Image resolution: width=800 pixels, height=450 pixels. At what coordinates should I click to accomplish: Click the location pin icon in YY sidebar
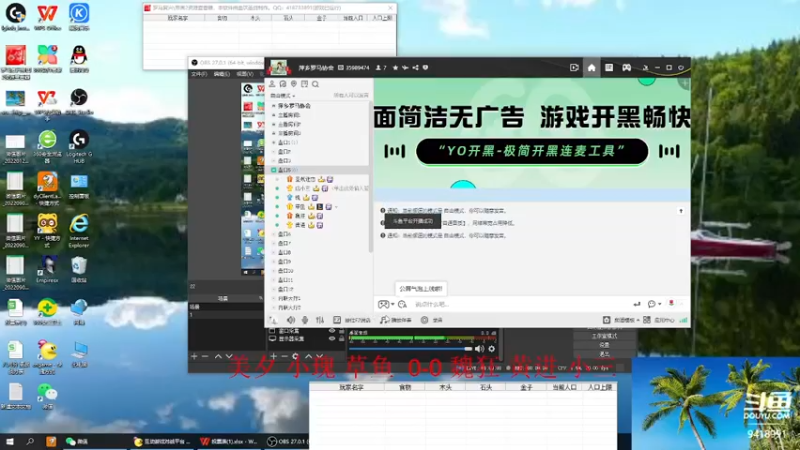pyautogui.click(x=293, y=84)
